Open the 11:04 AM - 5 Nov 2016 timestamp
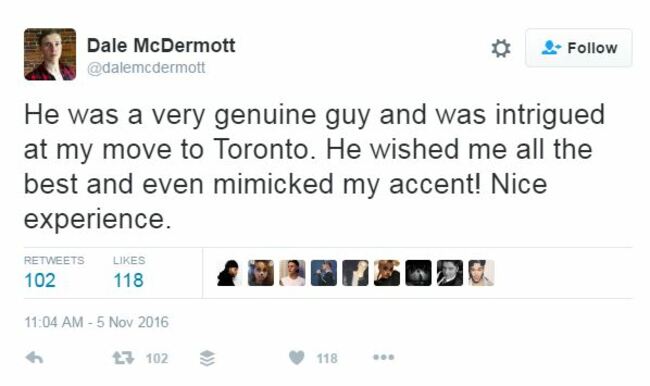 click(96, 322)
